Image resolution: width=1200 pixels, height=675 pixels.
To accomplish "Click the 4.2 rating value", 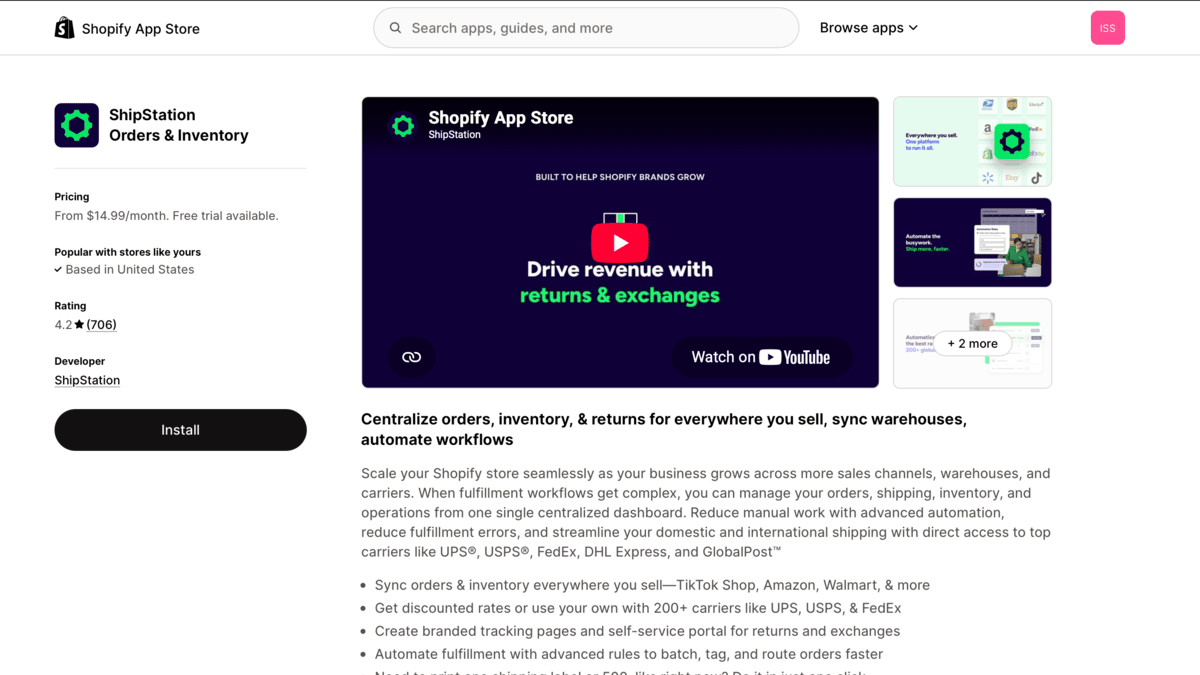I will (63, 325).
